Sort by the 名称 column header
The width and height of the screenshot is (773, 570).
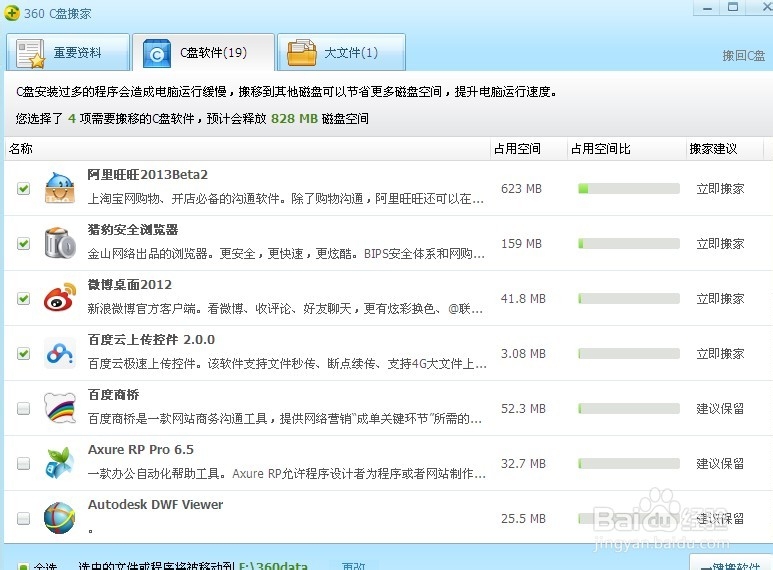click(247, 148)
